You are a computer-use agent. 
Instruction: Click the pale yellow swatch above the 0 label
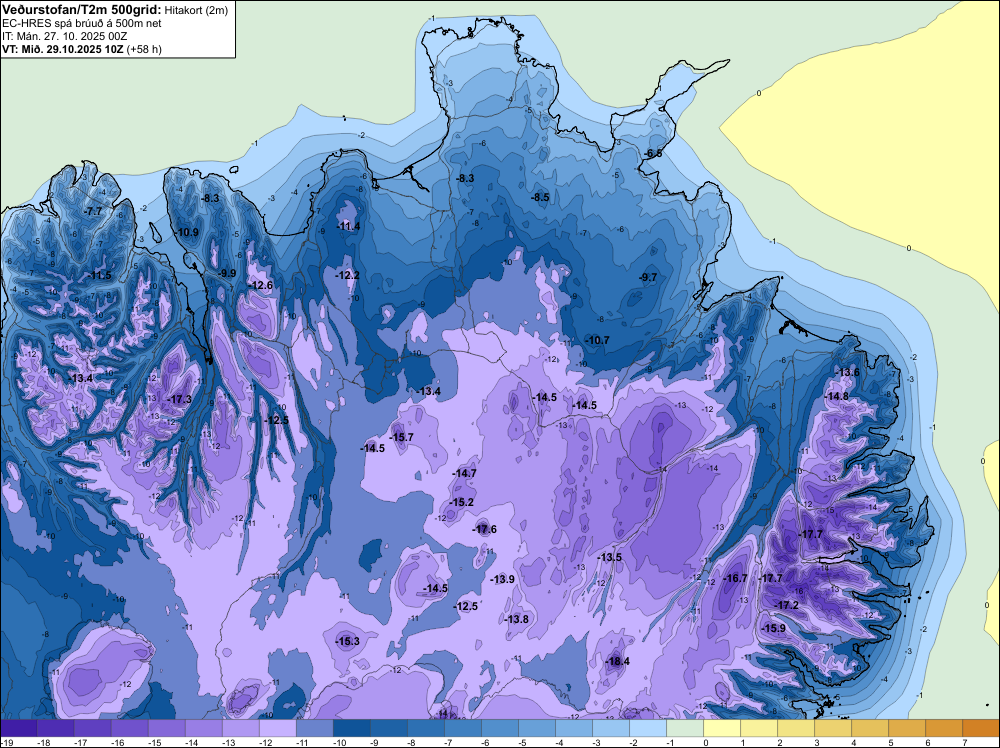[722, 728]
